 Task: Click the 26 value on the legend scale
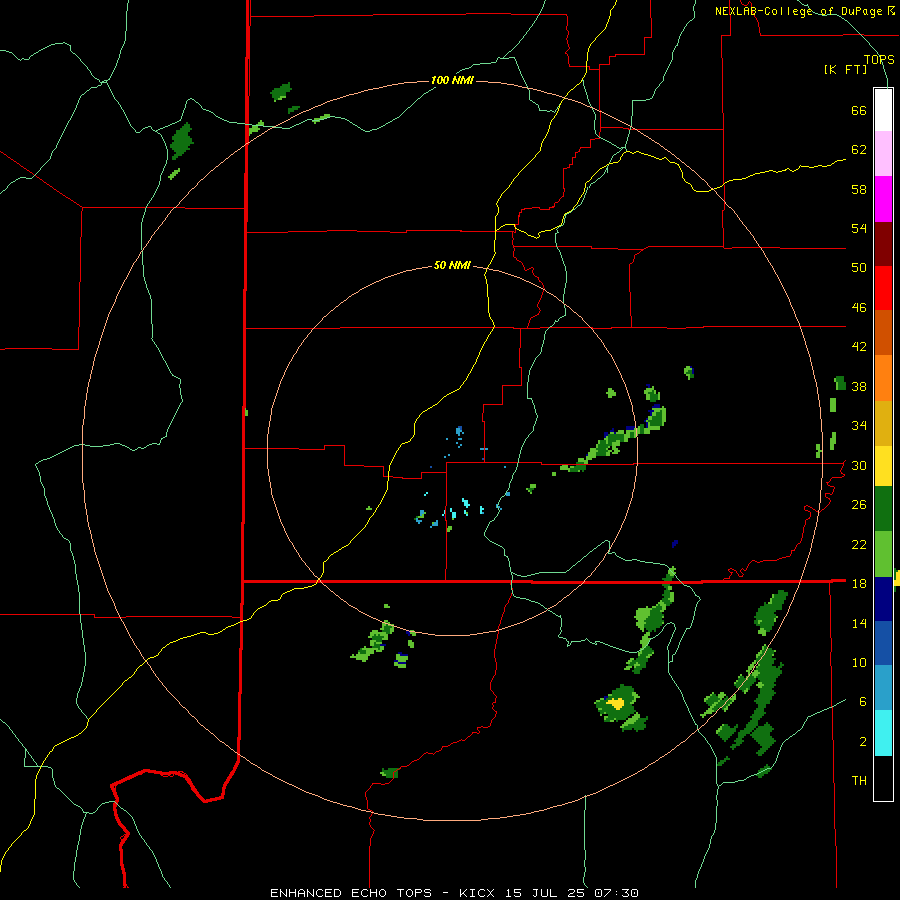859,505
